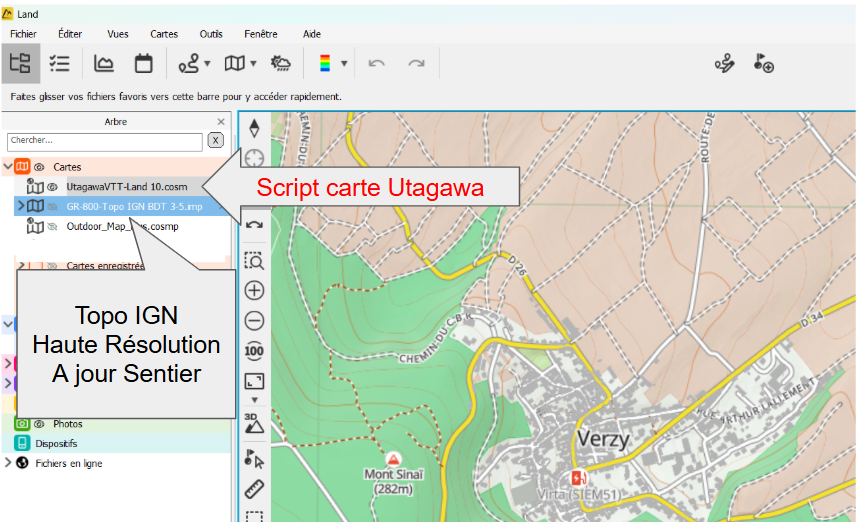Open the map selection dropdown arrow

point(253,64)
